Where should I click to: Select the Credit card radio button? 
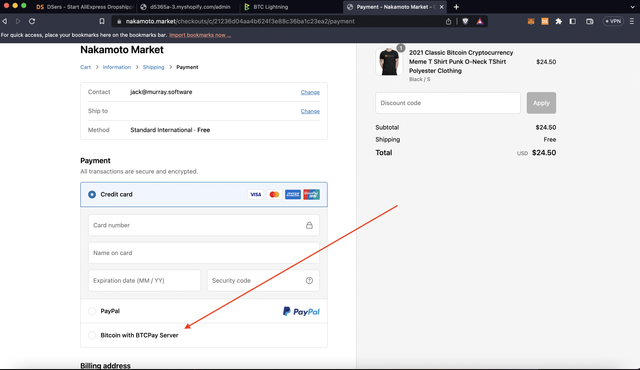pos(92,195)
